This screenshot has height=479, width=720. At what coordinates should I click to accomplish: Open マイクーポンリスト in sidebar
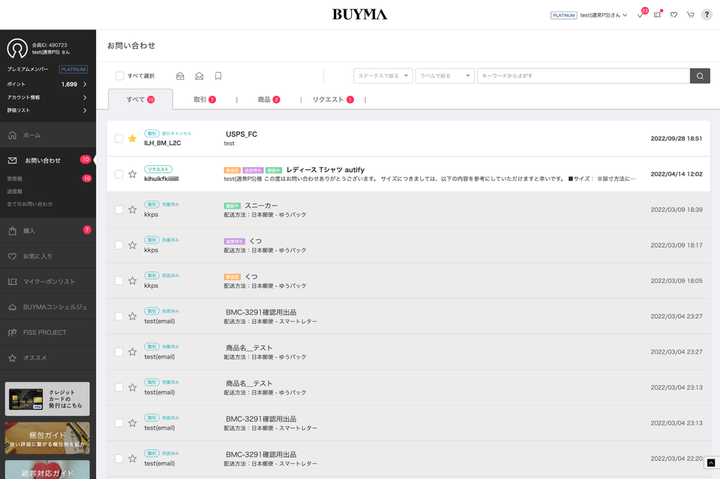(48, 282)
